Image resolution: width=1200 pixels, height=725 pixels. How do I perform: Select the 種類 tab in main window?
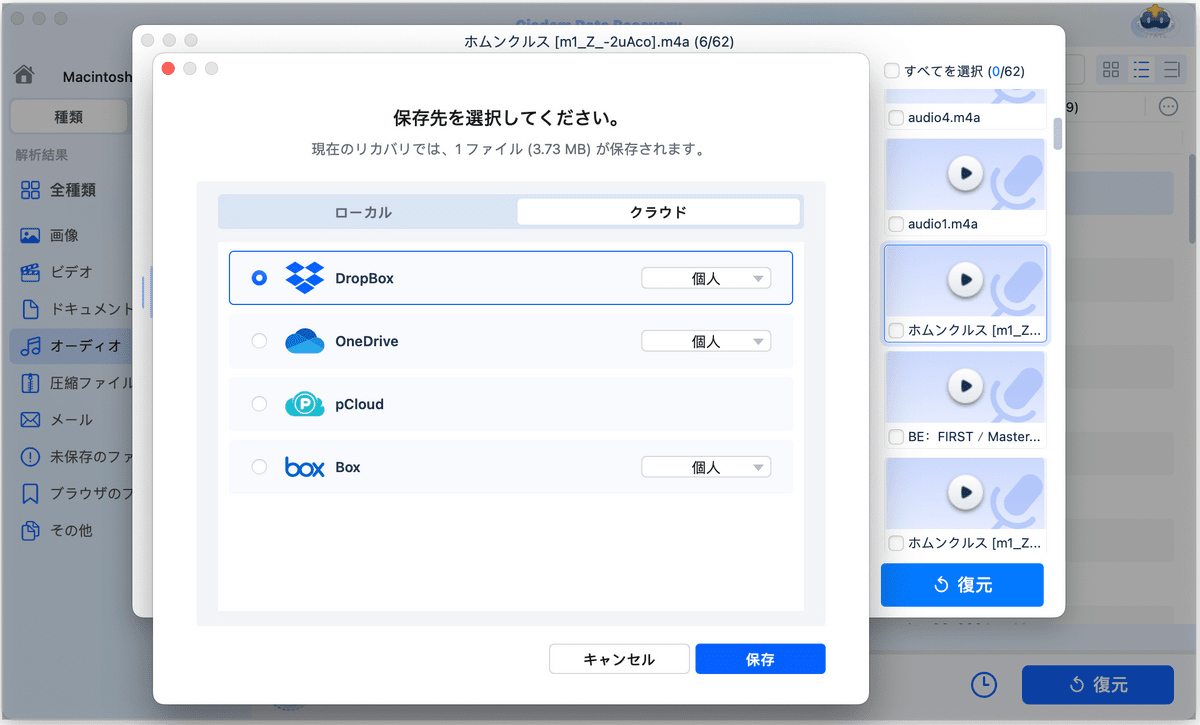coord(69,117)
